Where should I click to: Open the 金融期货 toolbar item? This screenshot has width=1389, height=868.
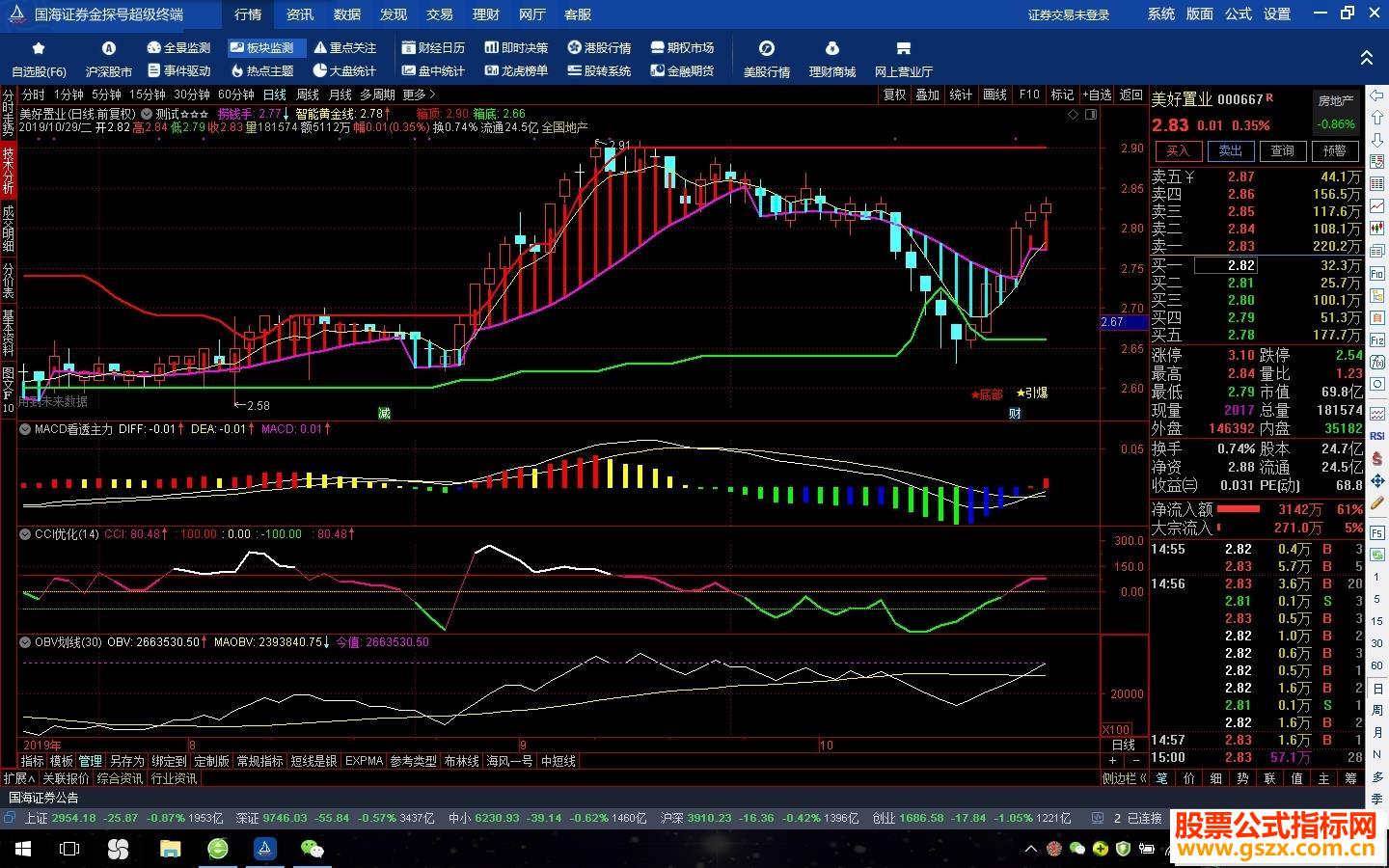tap(682, 70)
